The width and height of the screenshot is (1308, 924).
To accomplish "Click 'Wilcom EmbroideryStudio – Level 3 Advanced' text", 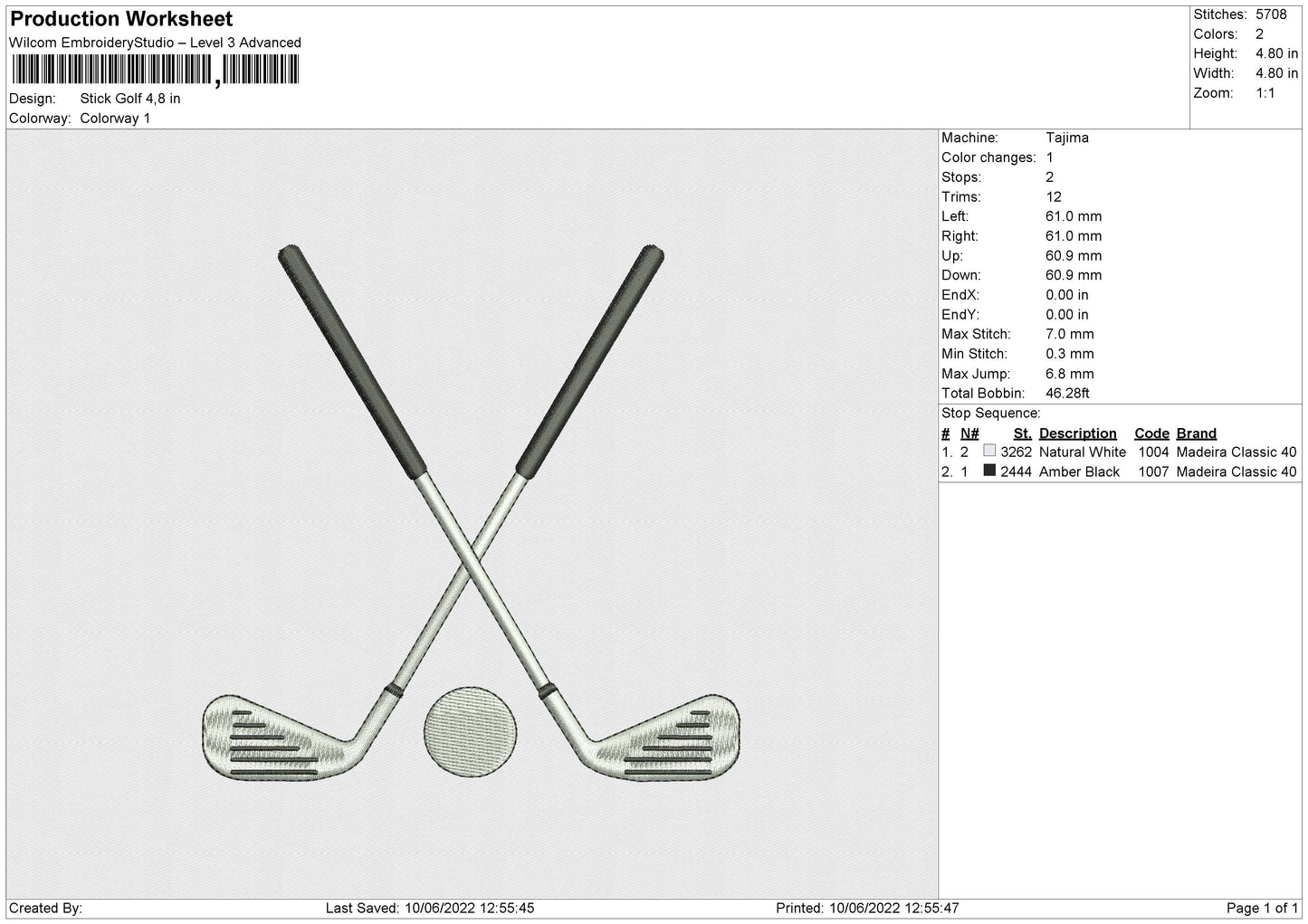I will 155,43.
